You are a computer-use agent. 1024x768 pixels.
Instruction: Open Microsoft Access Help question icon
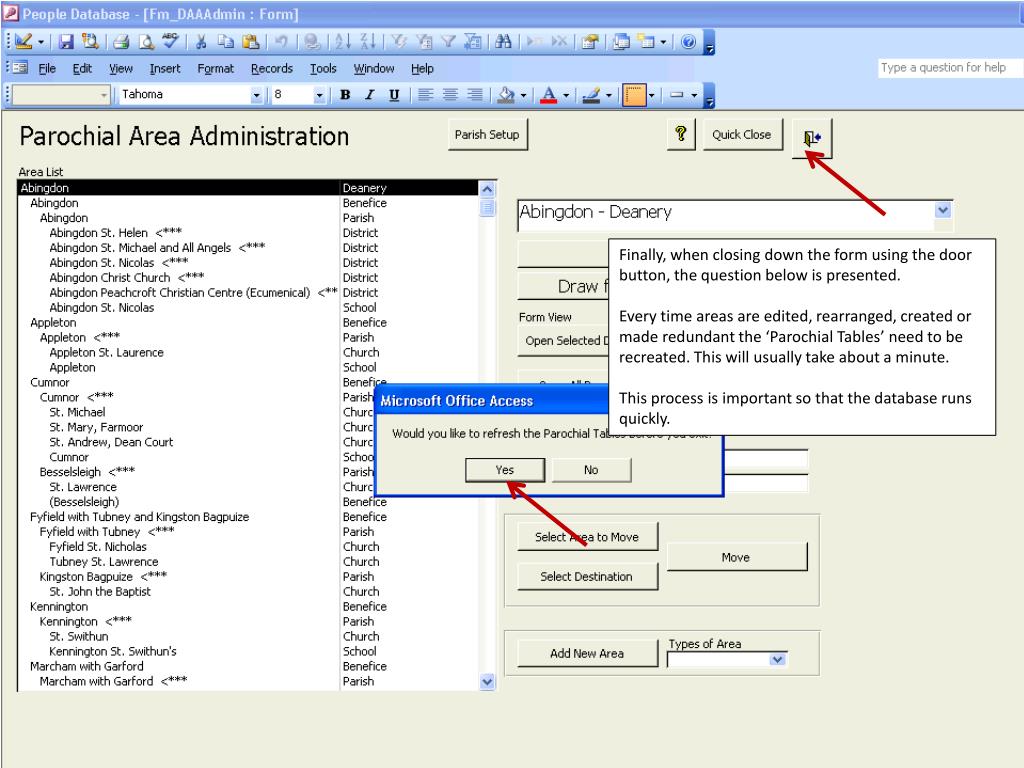click(688, 42)
